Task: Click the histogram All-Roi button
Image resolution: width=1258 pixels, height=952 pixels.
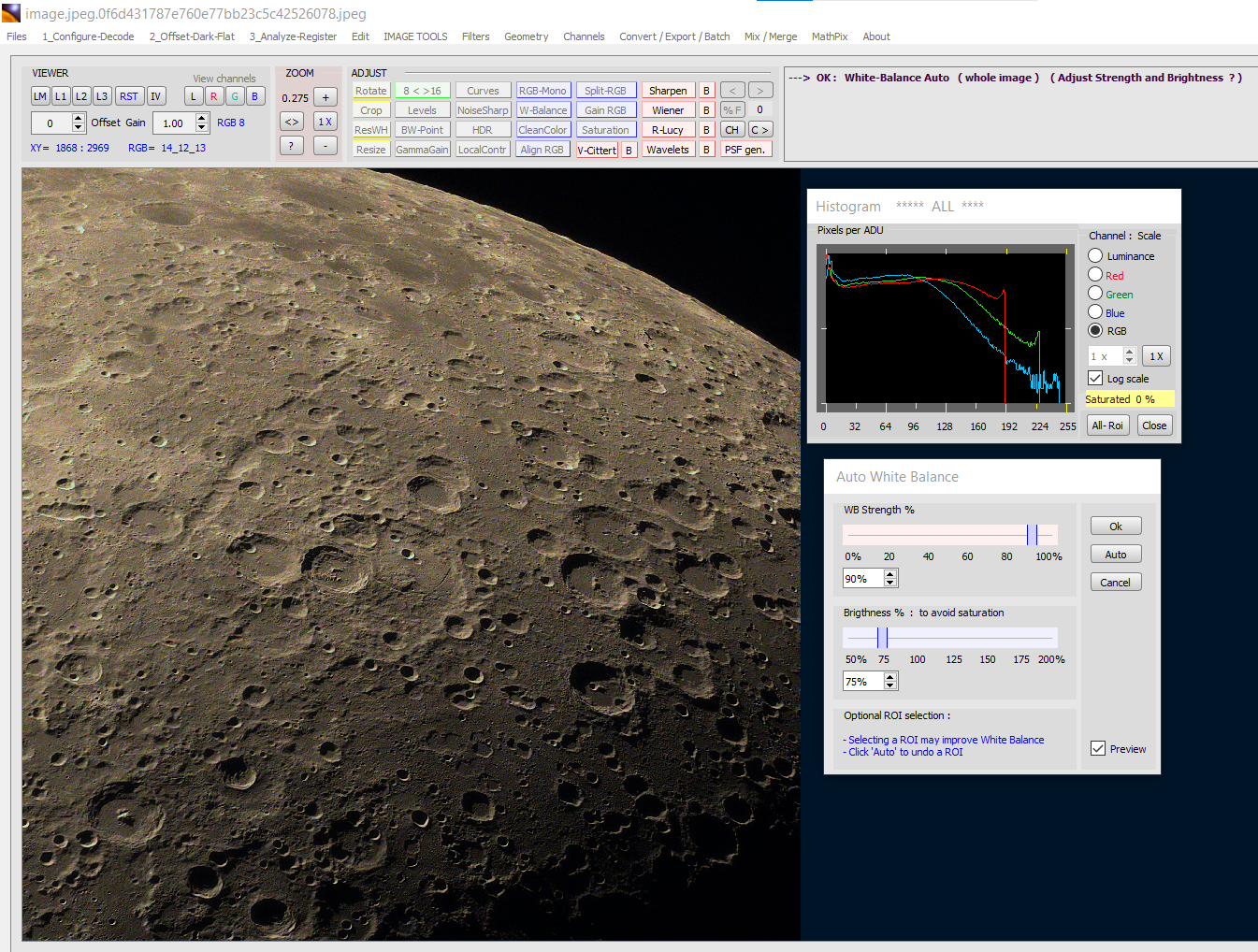Action: pyautogui.click(x=1107, y=426)
